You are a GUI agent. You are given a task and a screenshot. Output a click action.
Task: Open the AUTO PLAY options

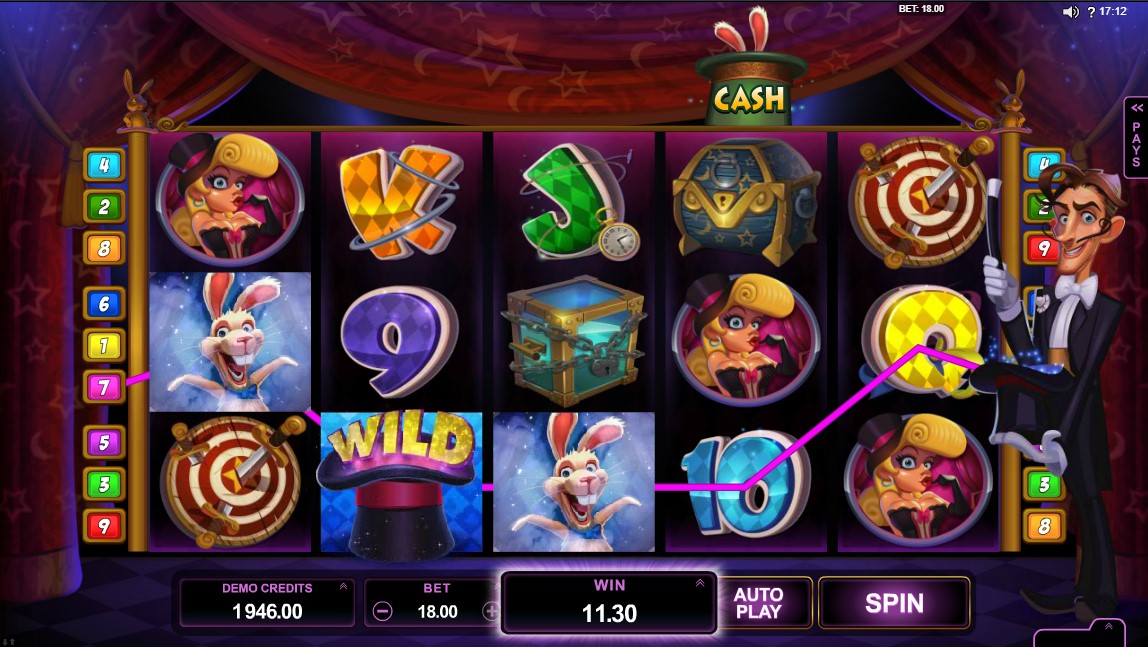758,603
